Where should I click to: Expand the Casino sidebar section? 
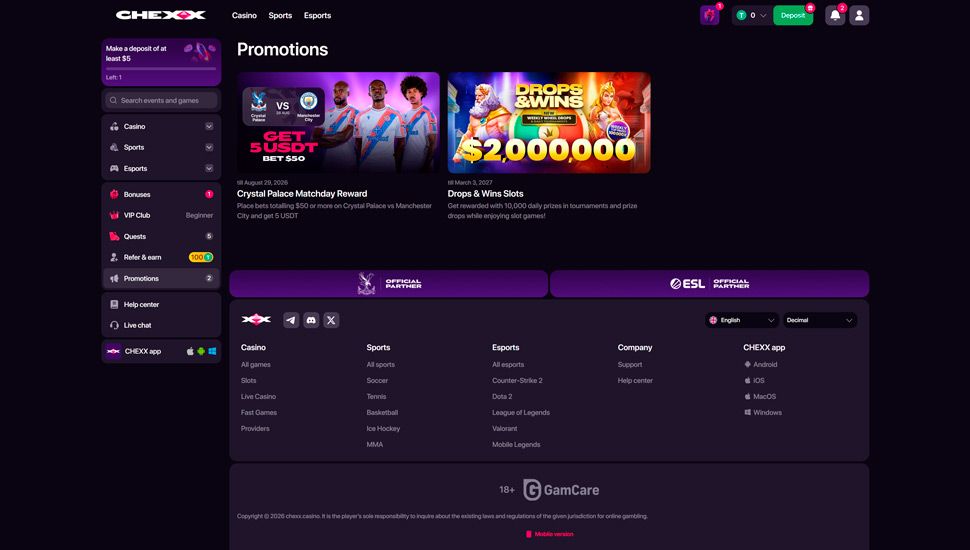[x=161, y=126]
